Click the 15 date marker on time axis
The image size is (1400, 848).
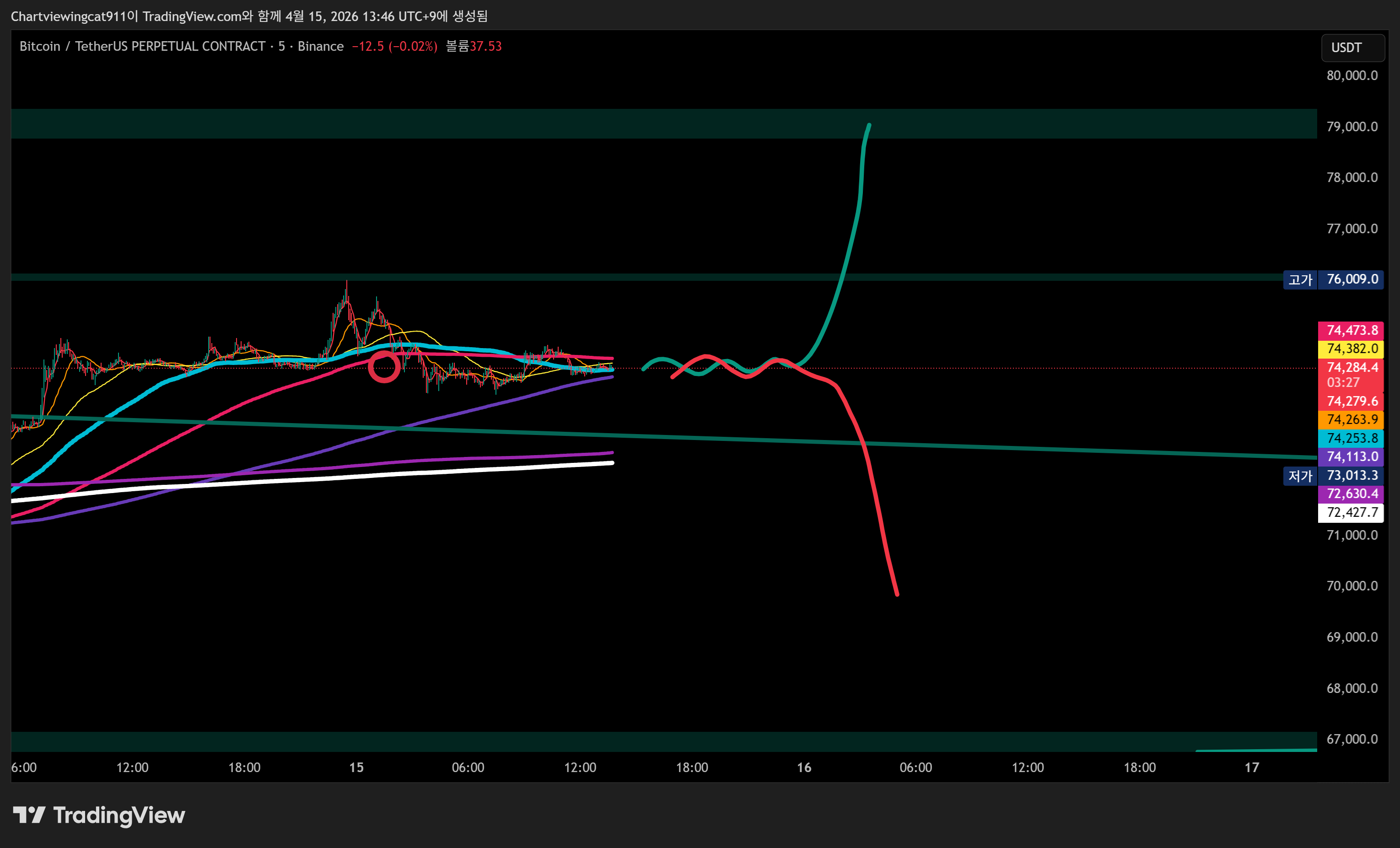(356, 767)
